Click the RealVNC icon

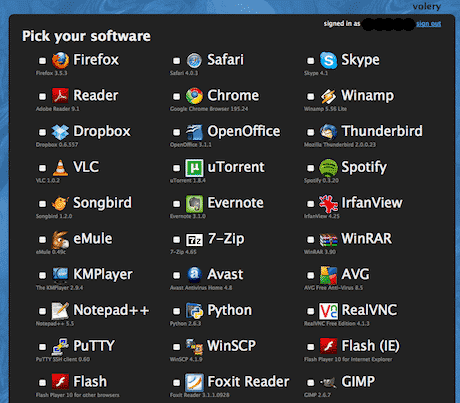328,311
